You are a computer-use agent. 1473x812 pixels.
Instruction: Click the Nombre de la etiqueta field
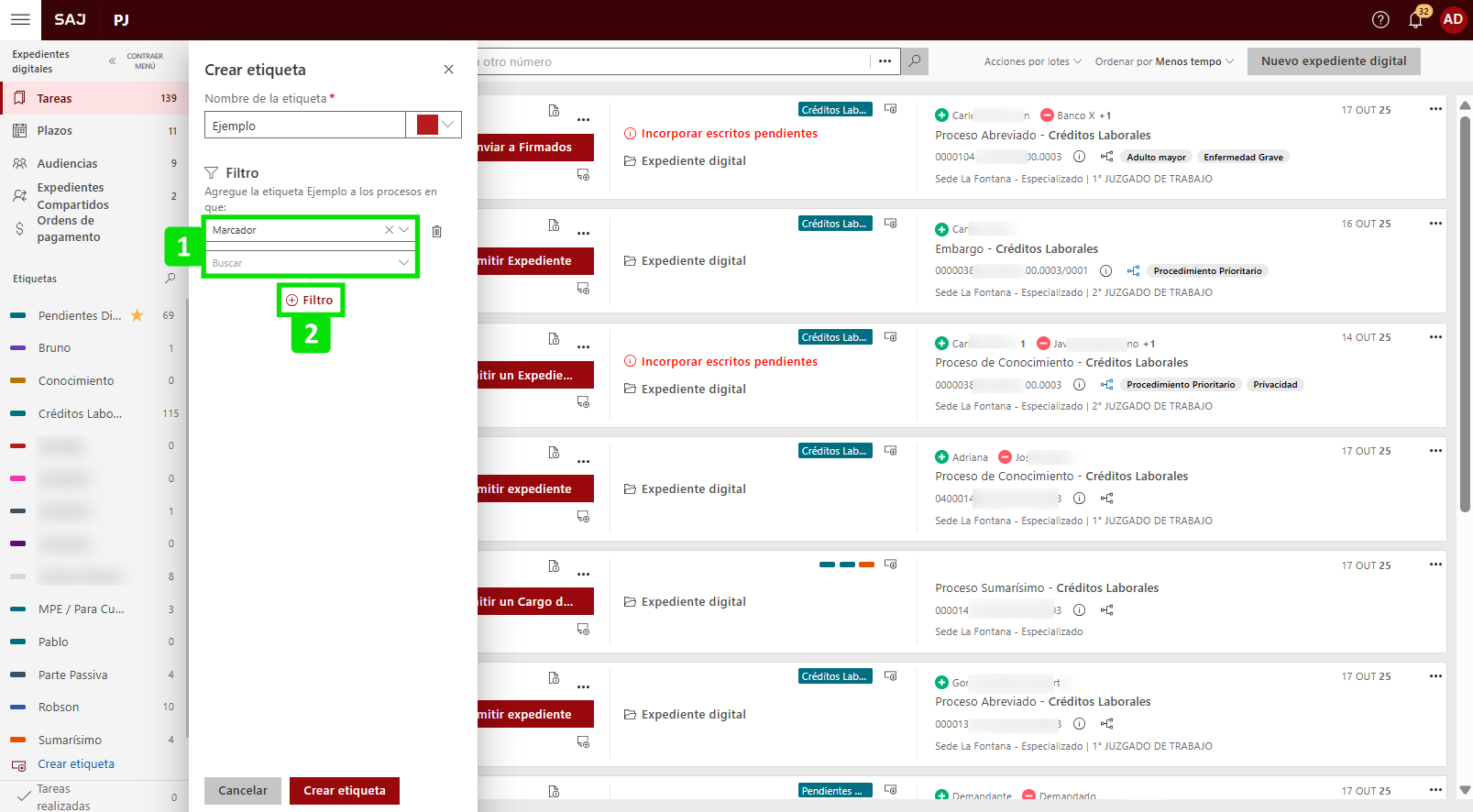[x=304, y=126]
